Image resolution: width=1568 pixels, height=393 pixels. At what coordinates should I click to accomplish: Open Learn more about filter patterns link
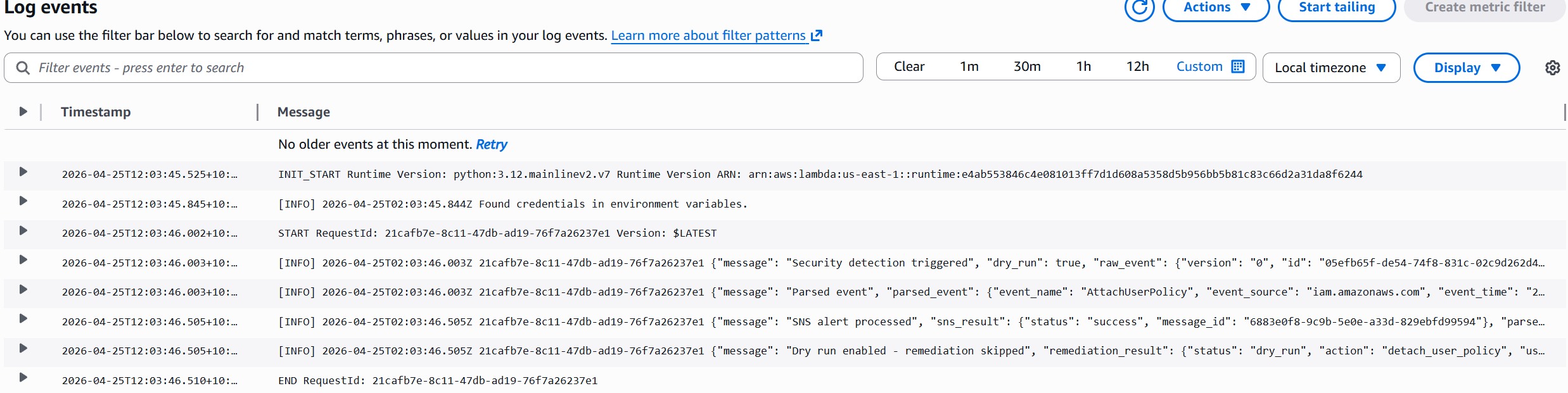click(708, 35)
